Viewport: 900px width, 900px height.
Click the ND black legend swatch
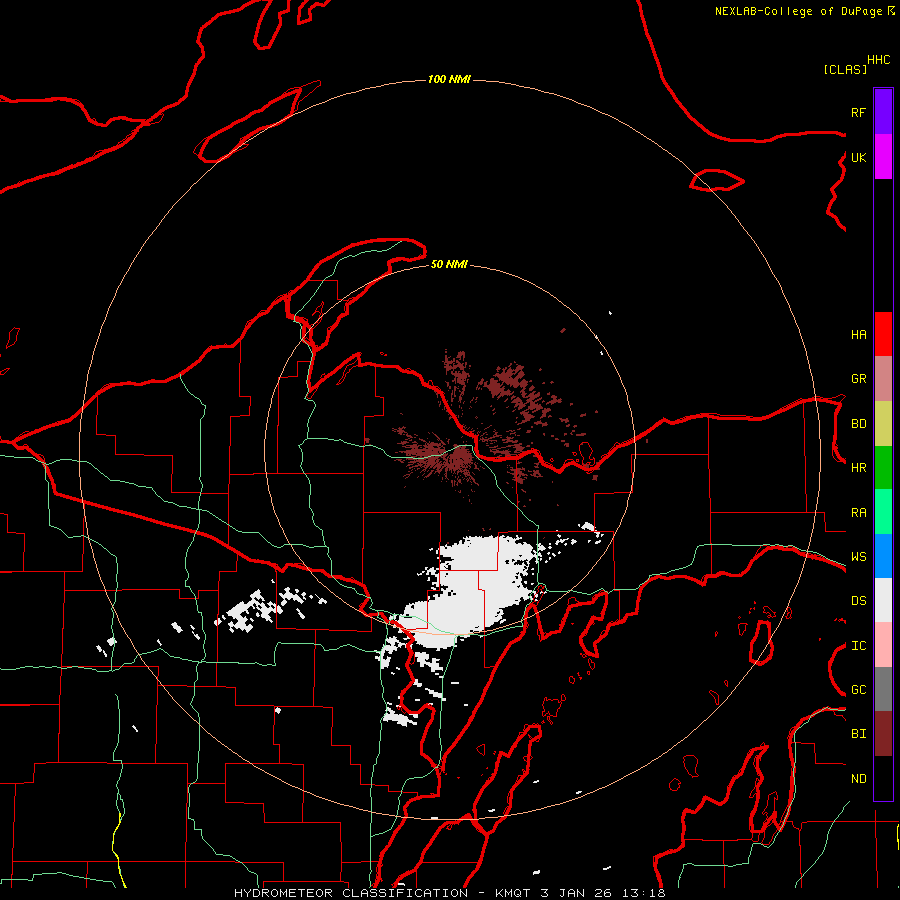(x=883, y=778)
